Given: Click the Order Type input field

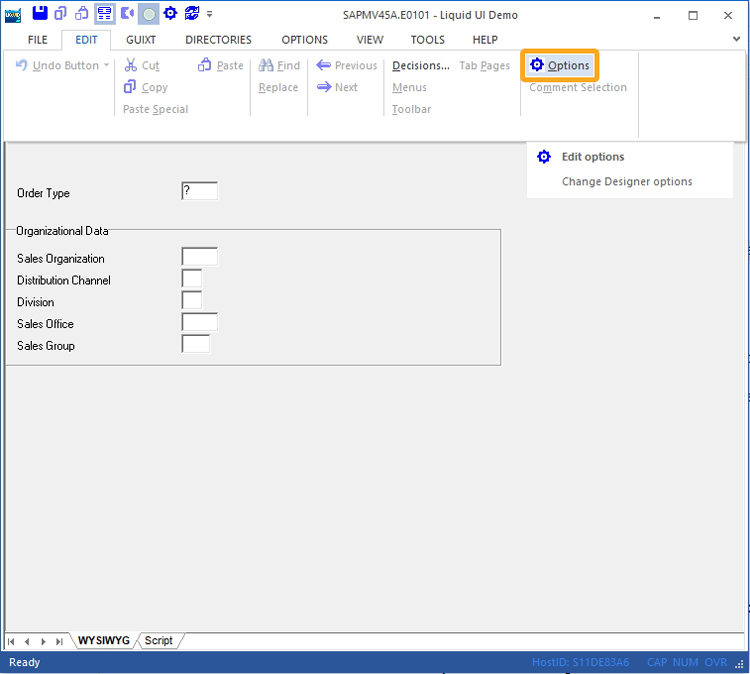Looking at the screenshot, I should click(x=199, y=192).
